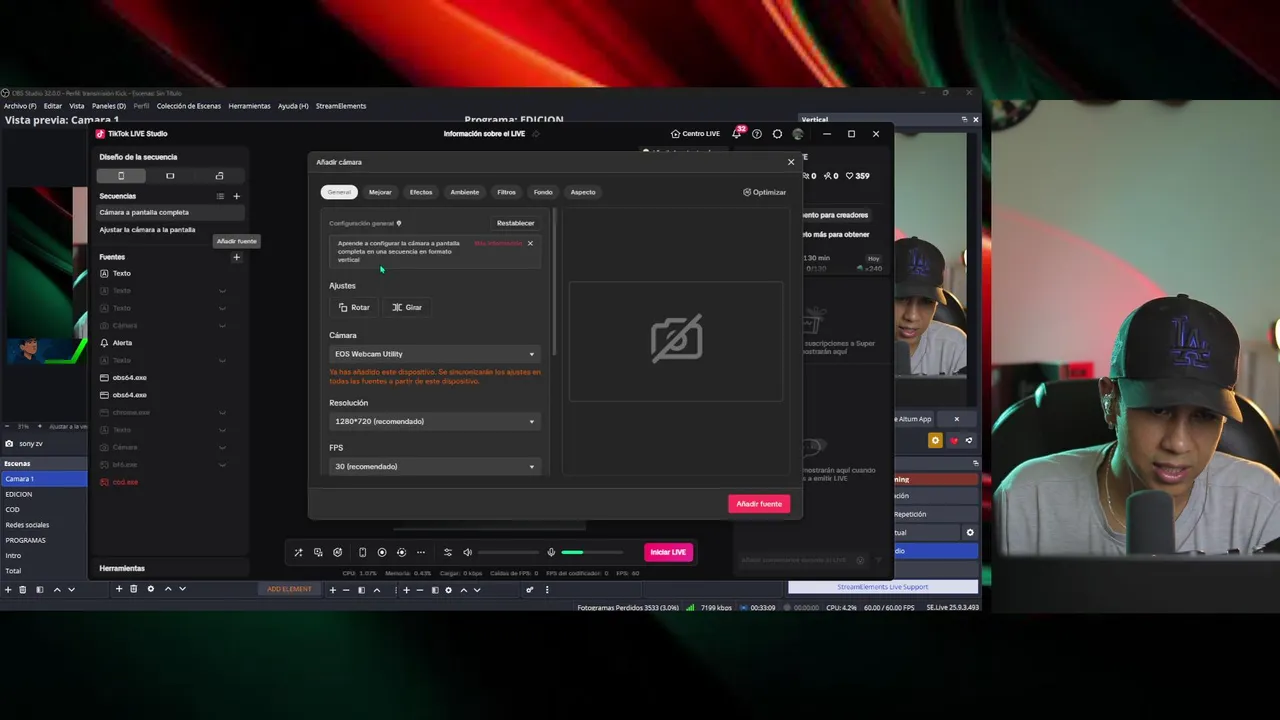This screenshot has width=1280, height=720.
Task: Click the microphone icon in TikTok toolbar
Action: point(551,552)
